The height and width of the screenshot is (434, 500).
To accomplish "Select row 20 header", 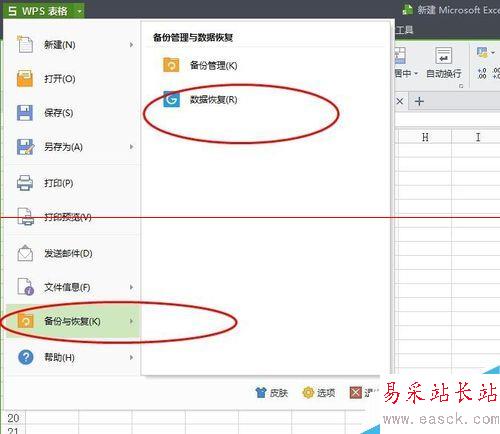I will [13, 418].
